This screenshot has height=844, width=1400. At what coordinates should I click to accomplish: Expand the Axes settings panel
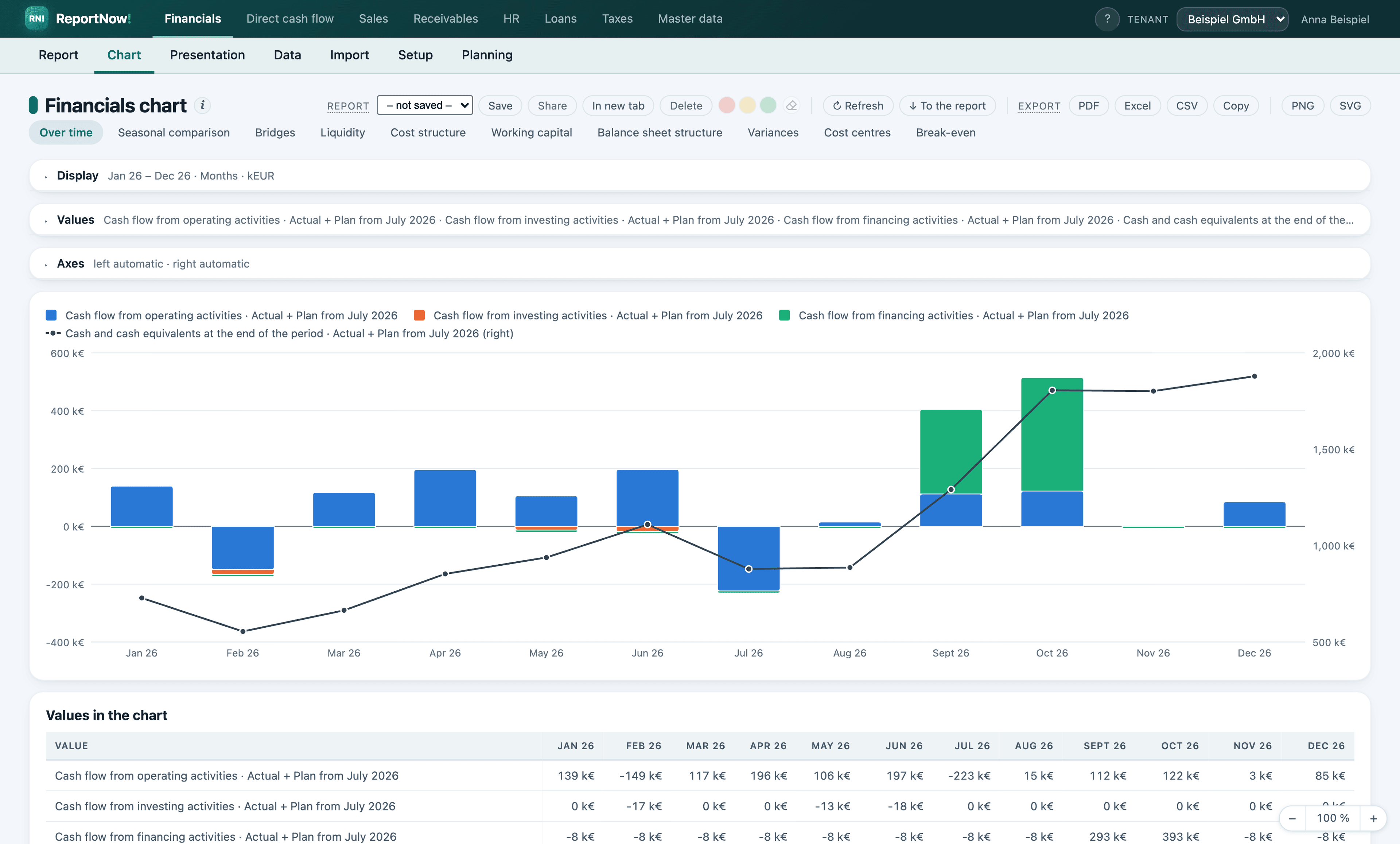click(699, 264)
